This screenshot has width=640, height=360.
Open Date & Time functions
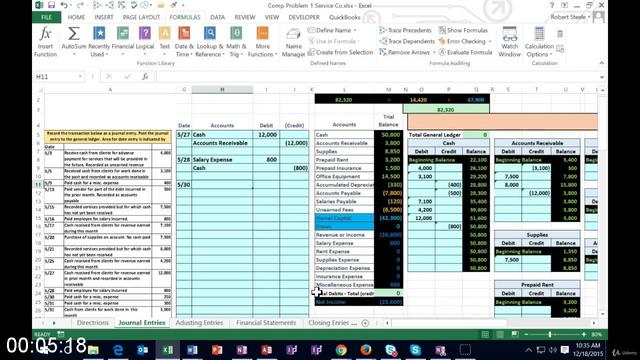point(184,42)
